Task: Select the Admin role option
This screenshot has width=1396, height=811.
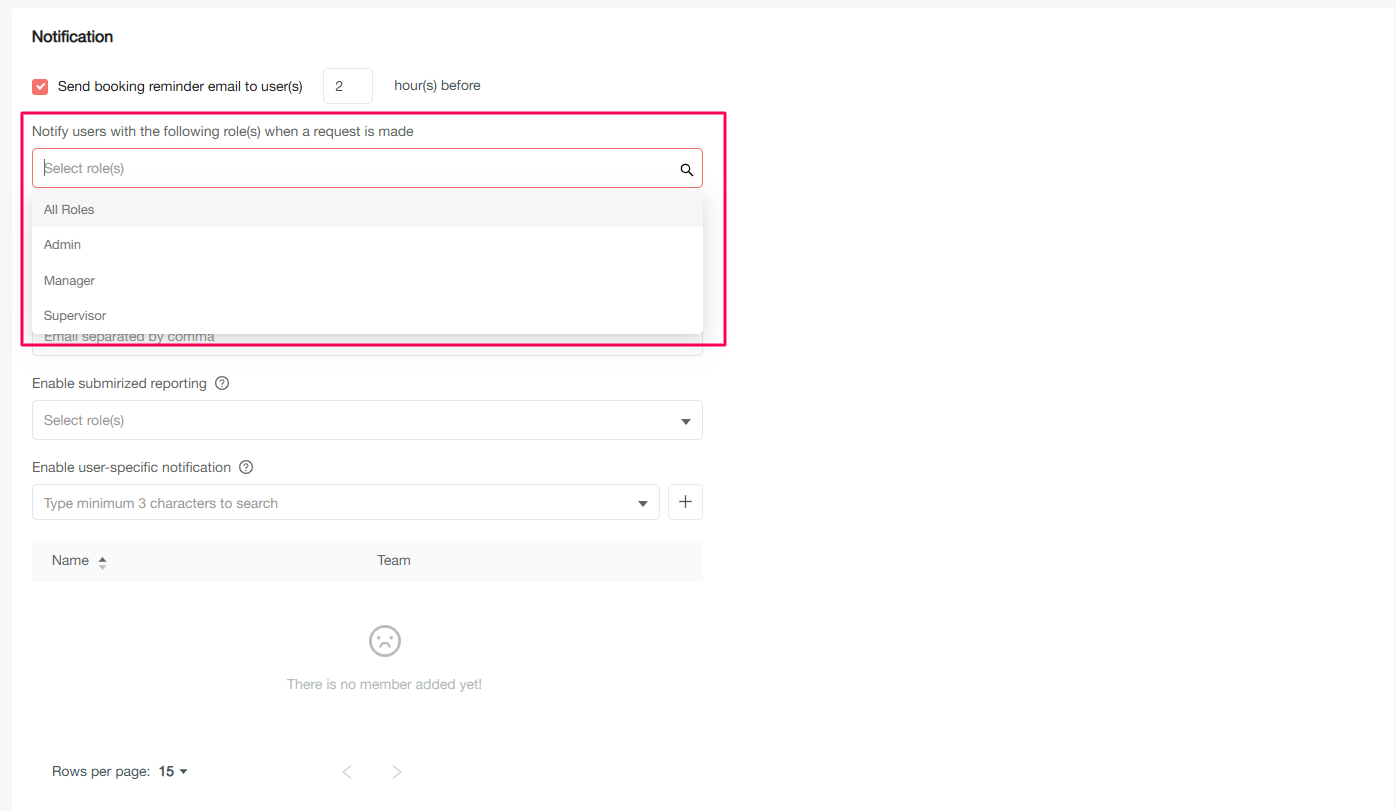Action: [62, 245]
